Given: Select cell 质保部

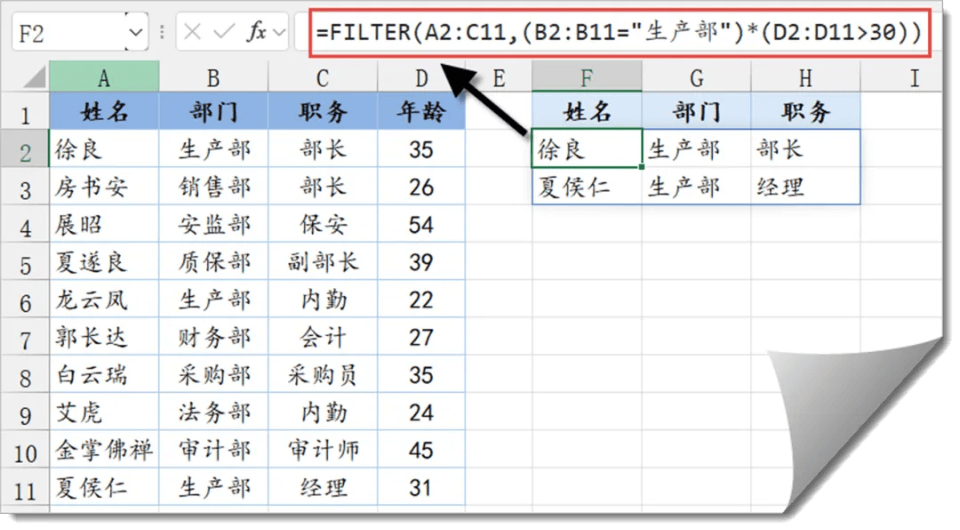Looking at the screenshot, I should pyautogui.click(x=213, y=262).
